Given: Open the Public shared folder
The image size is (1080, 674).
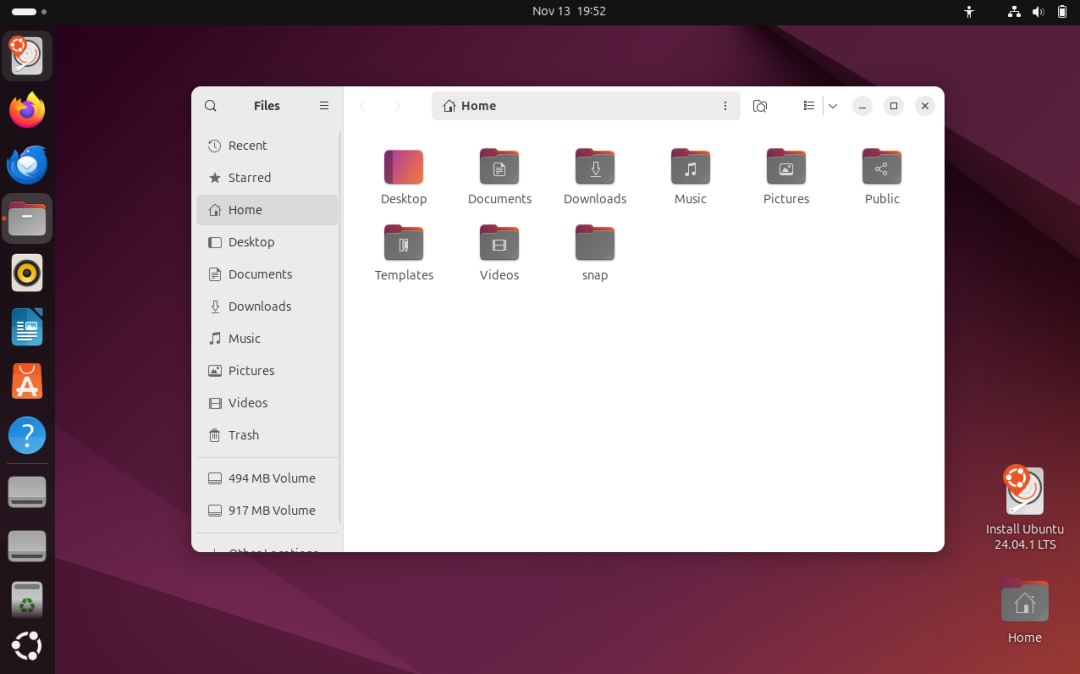Looking at the screenshot, I should [881, 167].
